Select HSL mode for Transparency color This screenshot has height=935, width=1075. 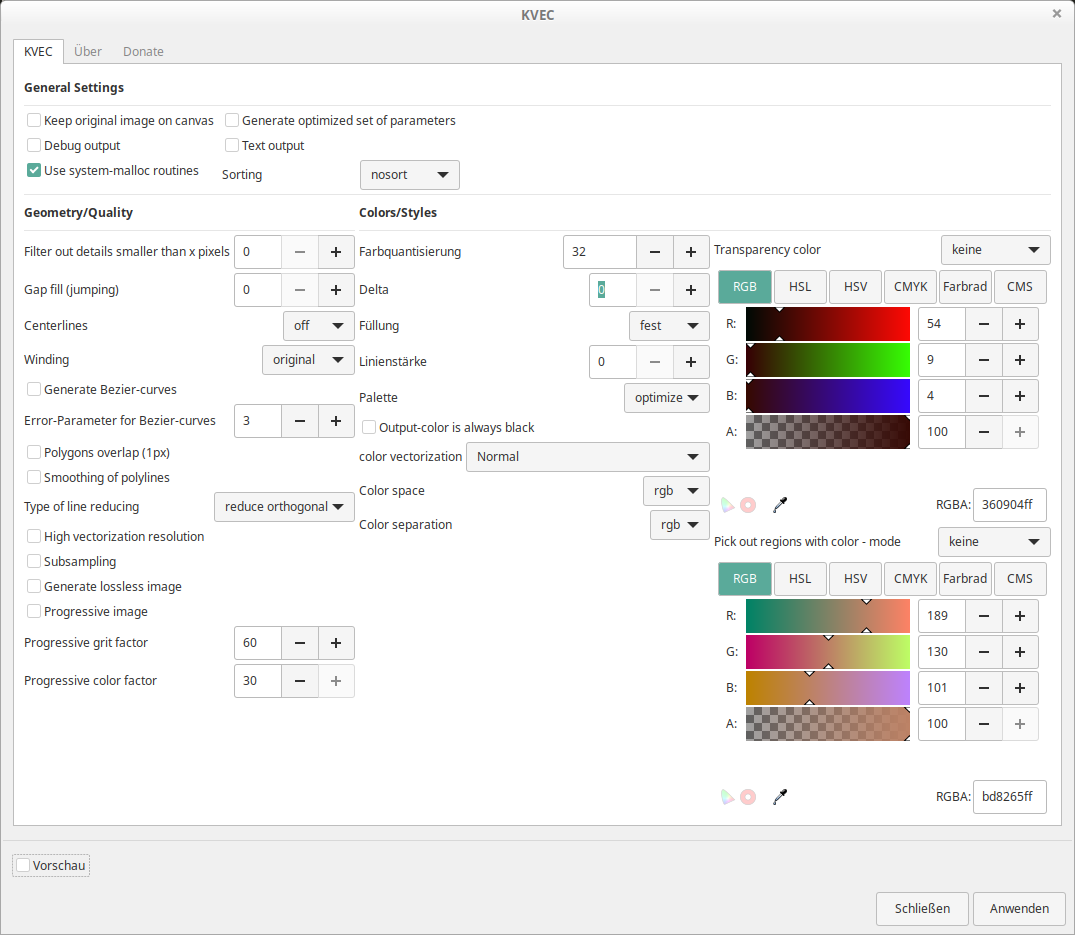[x=800, y=287]
